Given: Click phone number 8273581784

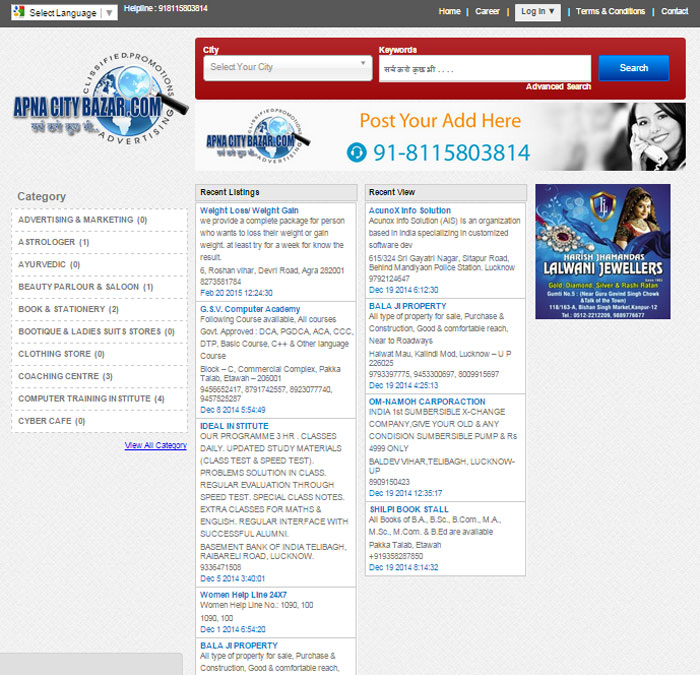Looking at the screenshot, I should pyautogui.click(x=221, y=282).
